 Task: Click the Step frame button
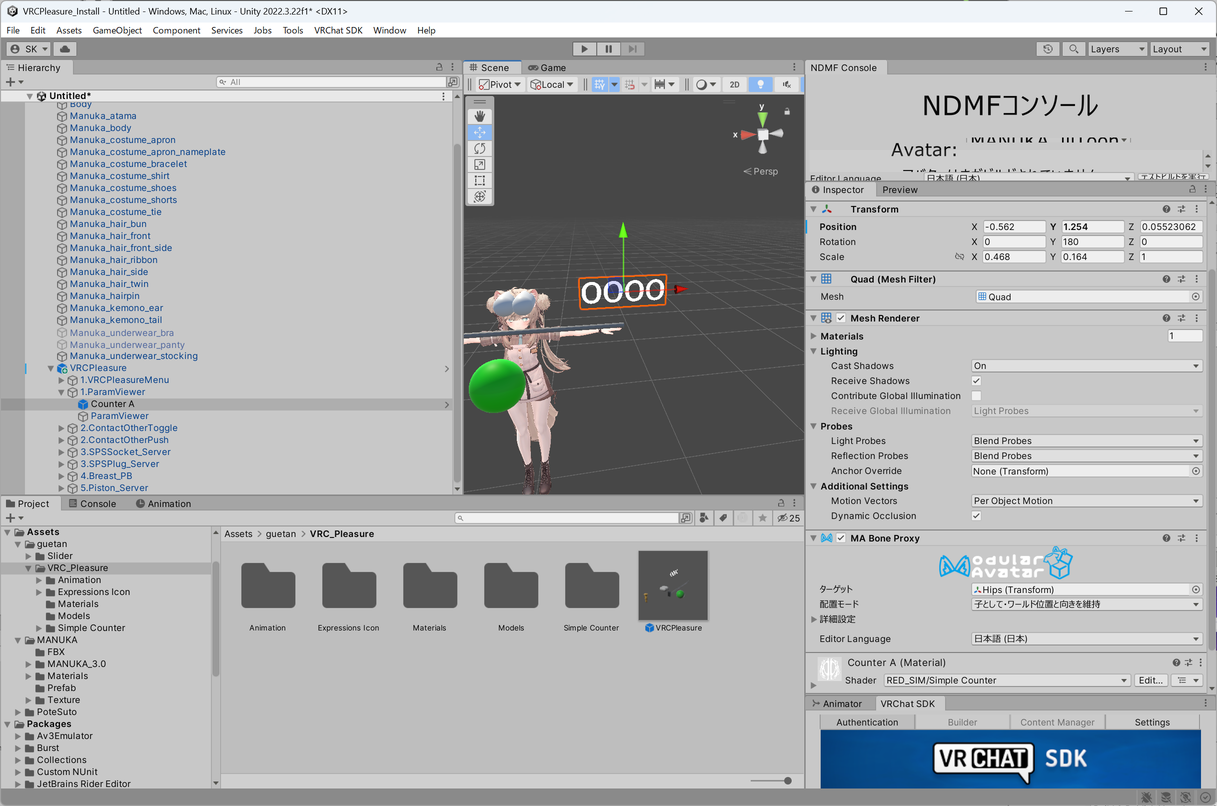click(x=633, y=49)
